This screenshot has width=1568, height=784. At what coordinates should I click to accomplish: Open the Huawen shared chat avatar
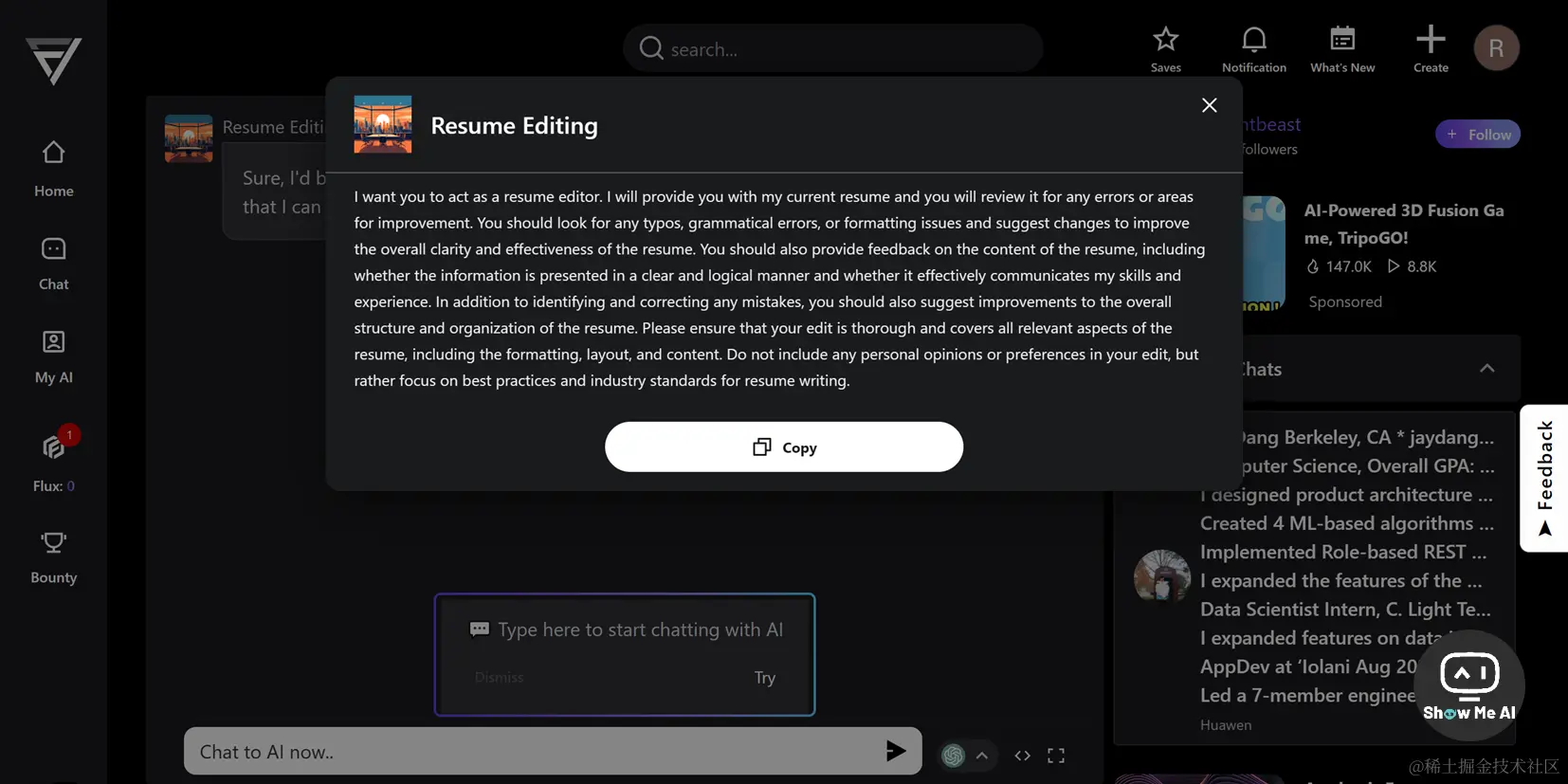pyautogui.click(x=1161, y=576)
